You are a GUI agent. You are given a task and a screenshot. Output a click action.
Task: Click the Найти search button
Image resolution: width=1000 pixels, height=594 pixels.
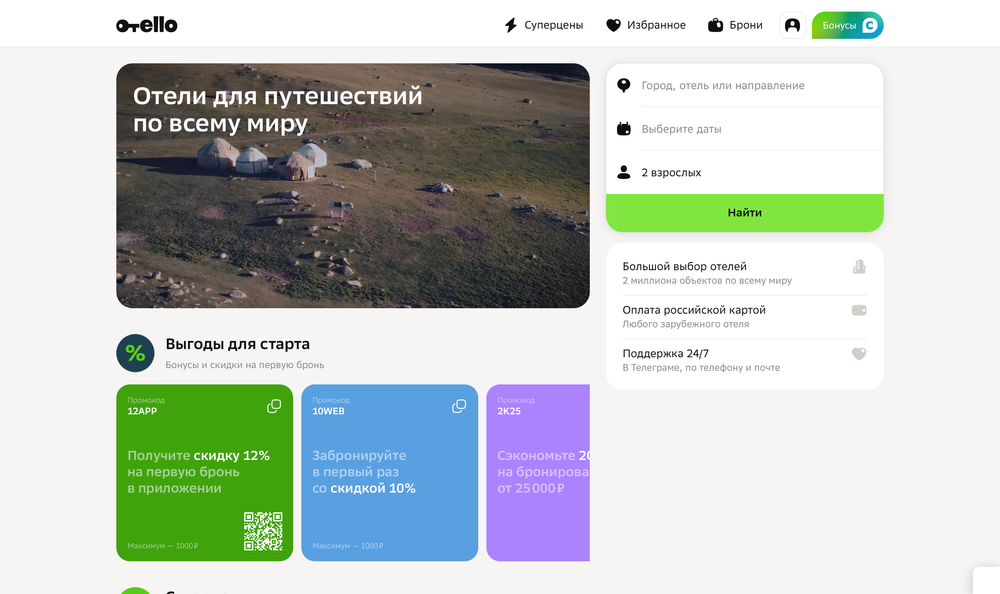click(745, 212)
